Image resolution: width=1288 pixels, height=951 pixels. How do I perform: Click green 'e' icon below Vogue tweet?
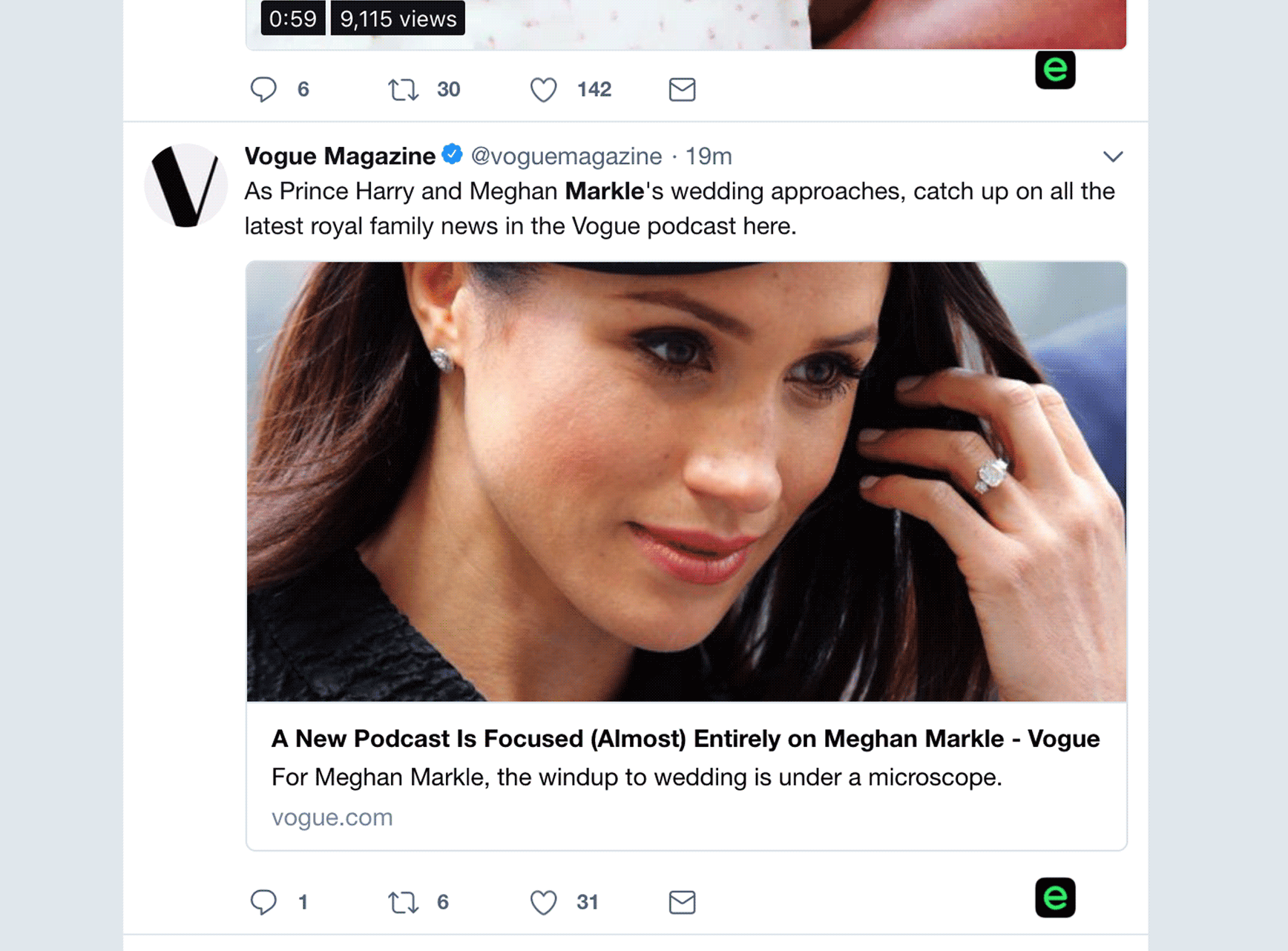[x=1054, y=898]
